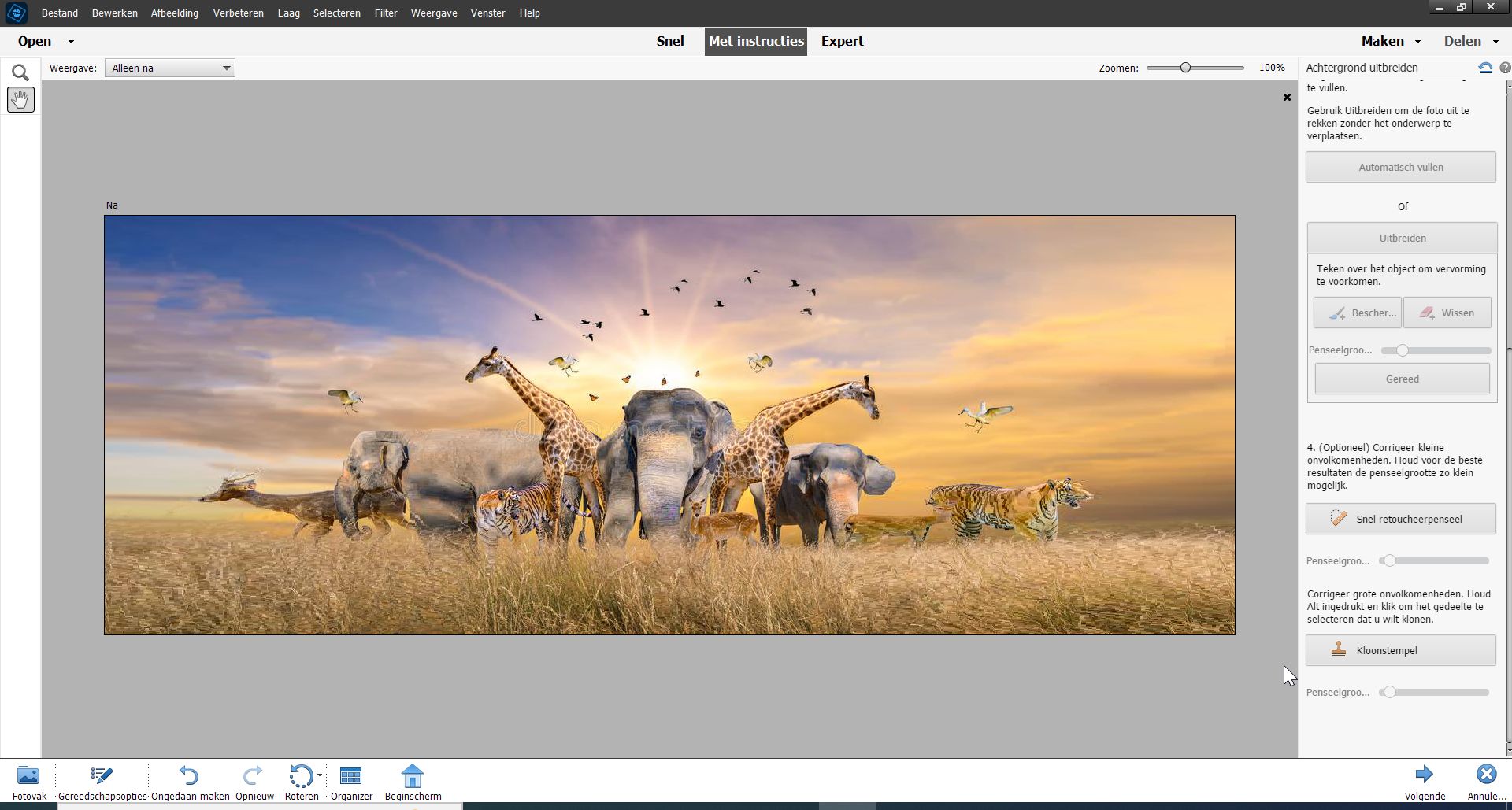The height and width of the screenshot is (810, 1512).
Task: Click the Achtergrond uitbreiden title
Action: point(1362,68)
